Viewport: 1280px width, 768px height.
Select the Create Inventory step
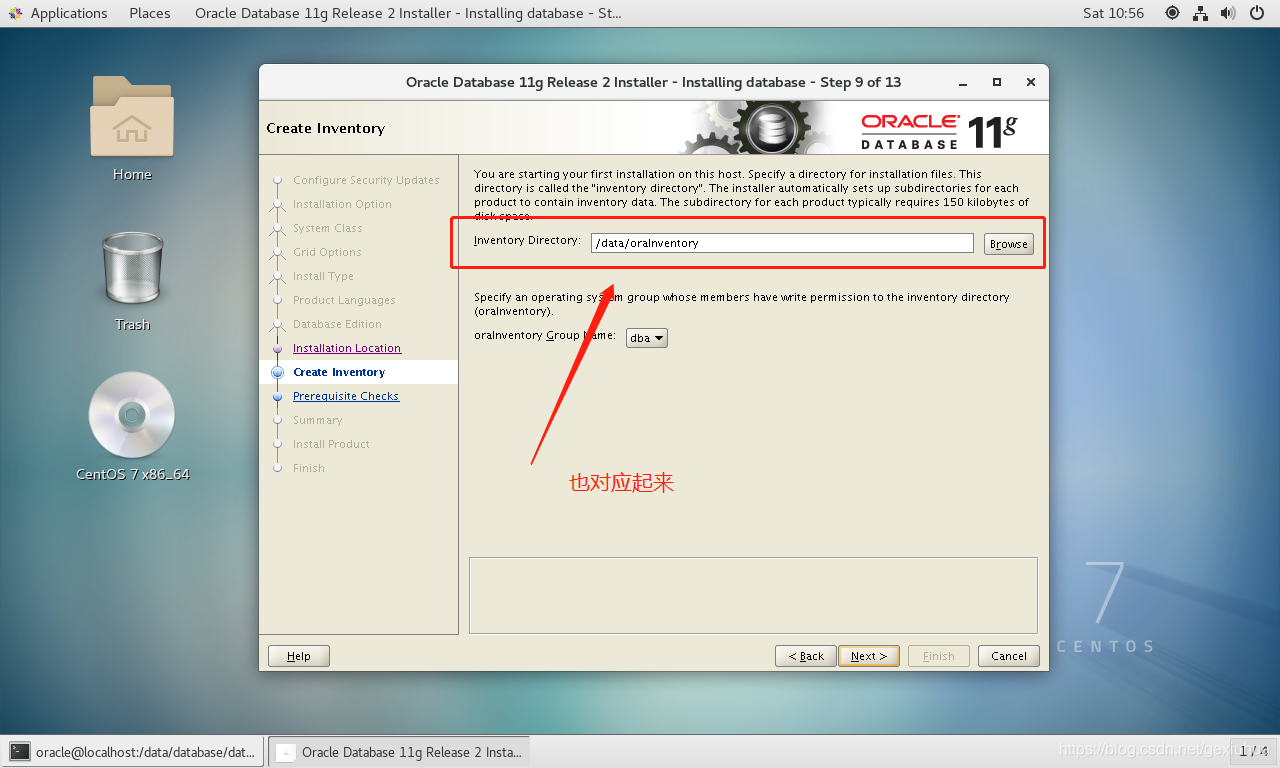pos(339,372)
